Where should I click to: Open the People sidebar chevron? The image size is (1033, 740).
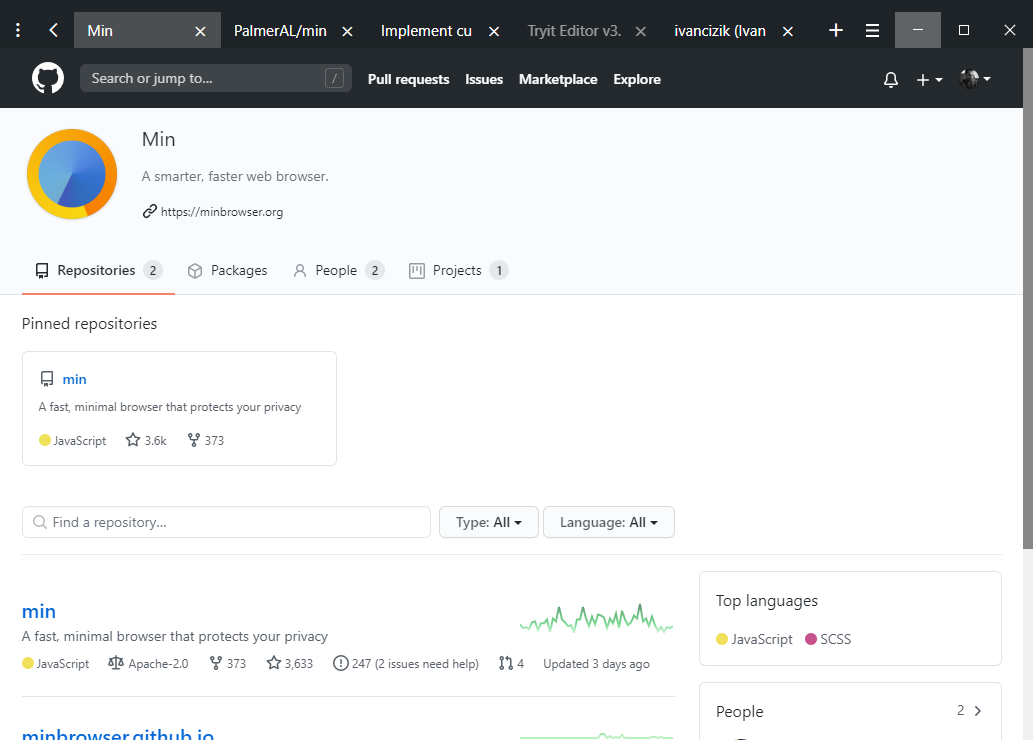(x=978, y=711)
